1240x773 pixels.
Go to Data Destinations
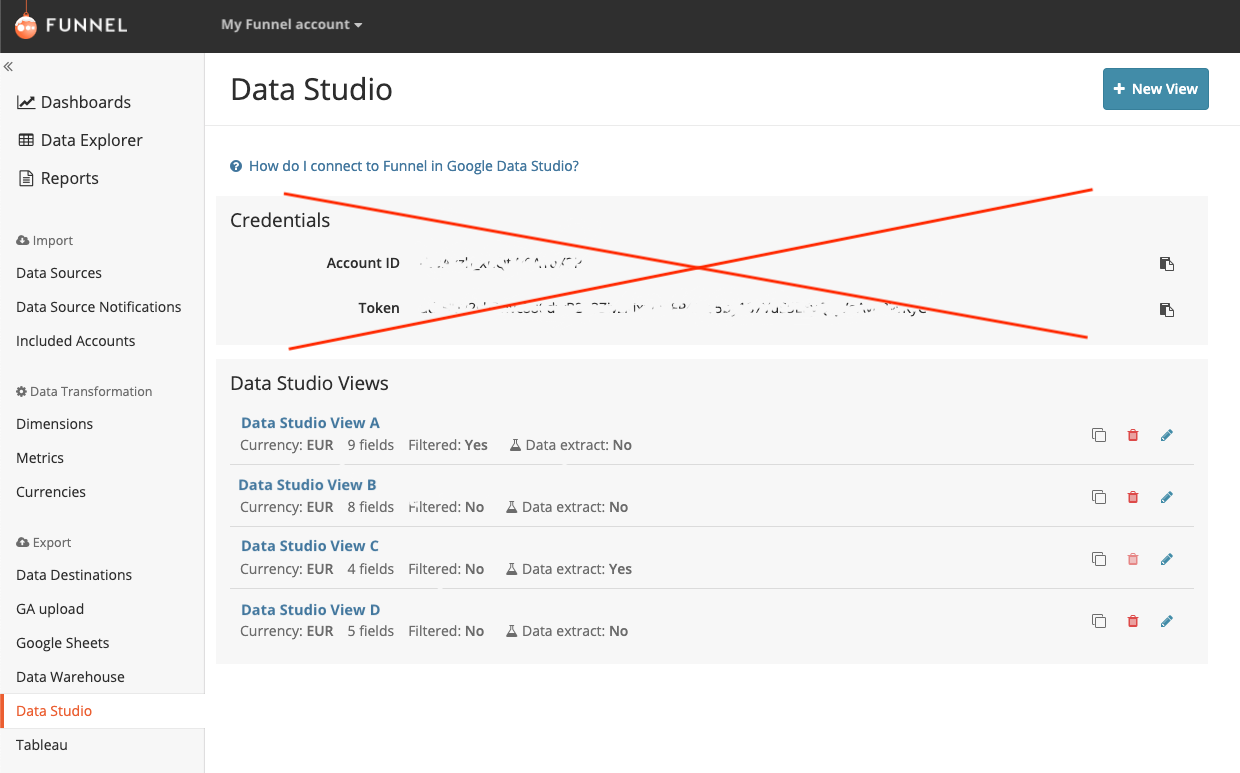(x=74, y=575)
